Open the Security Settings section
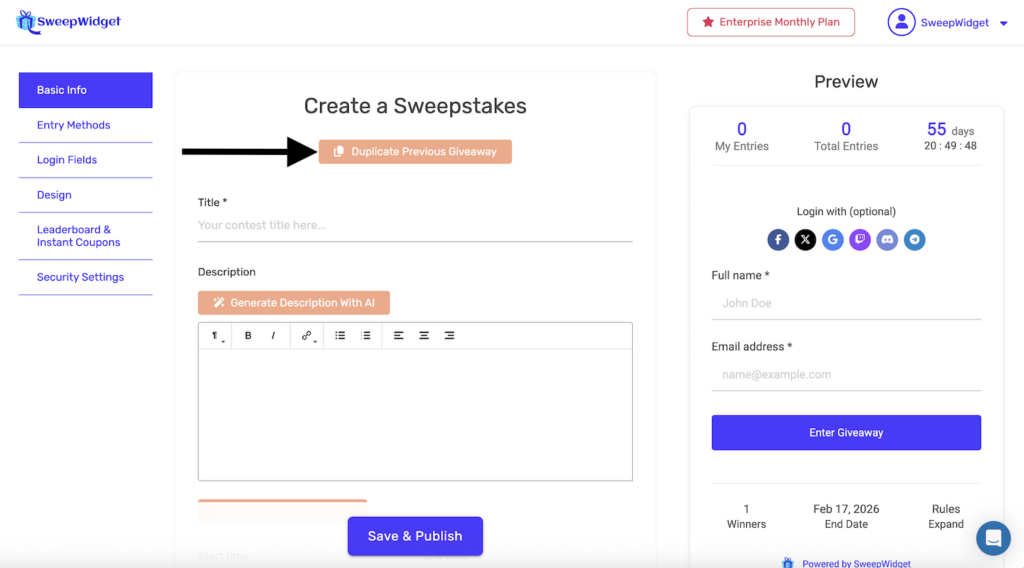This screenshot has width=1024, height=568. point(80,277)
